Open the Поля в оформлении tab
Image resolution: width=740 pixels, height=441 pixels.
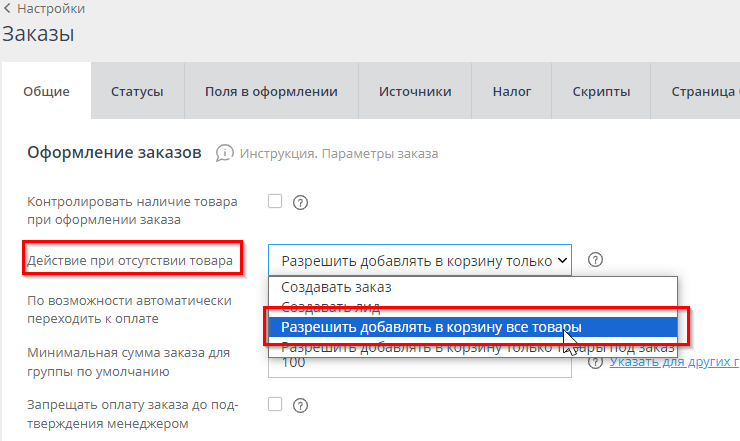[x=271, y=92]
